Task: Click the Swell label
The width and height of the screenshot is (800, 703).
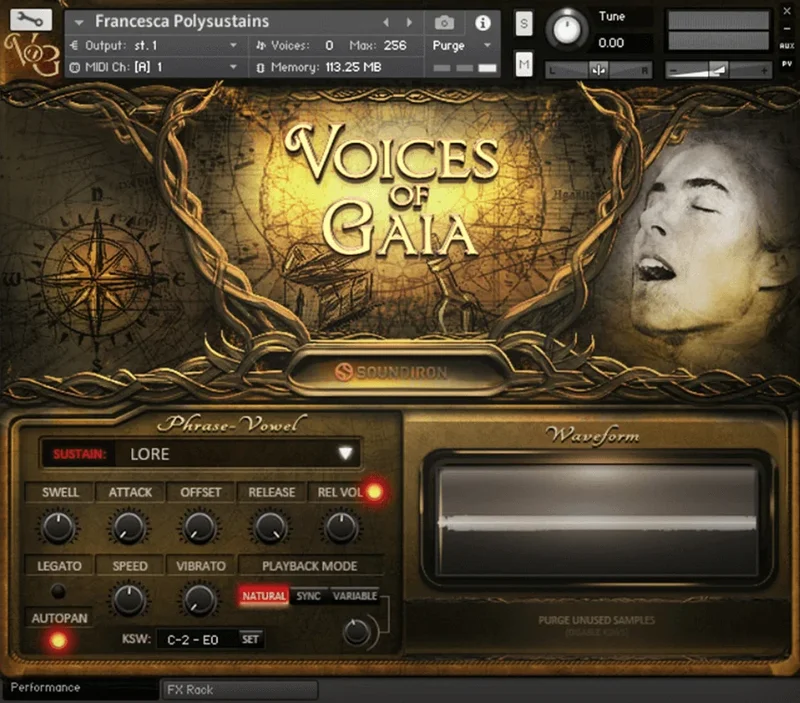Action: click(60, 492)
